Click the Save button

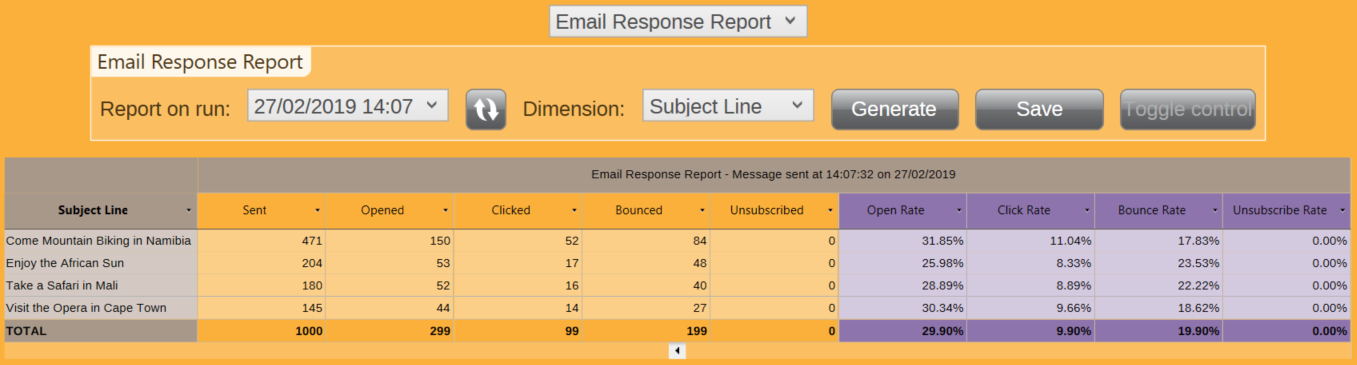click(1039, 109)
